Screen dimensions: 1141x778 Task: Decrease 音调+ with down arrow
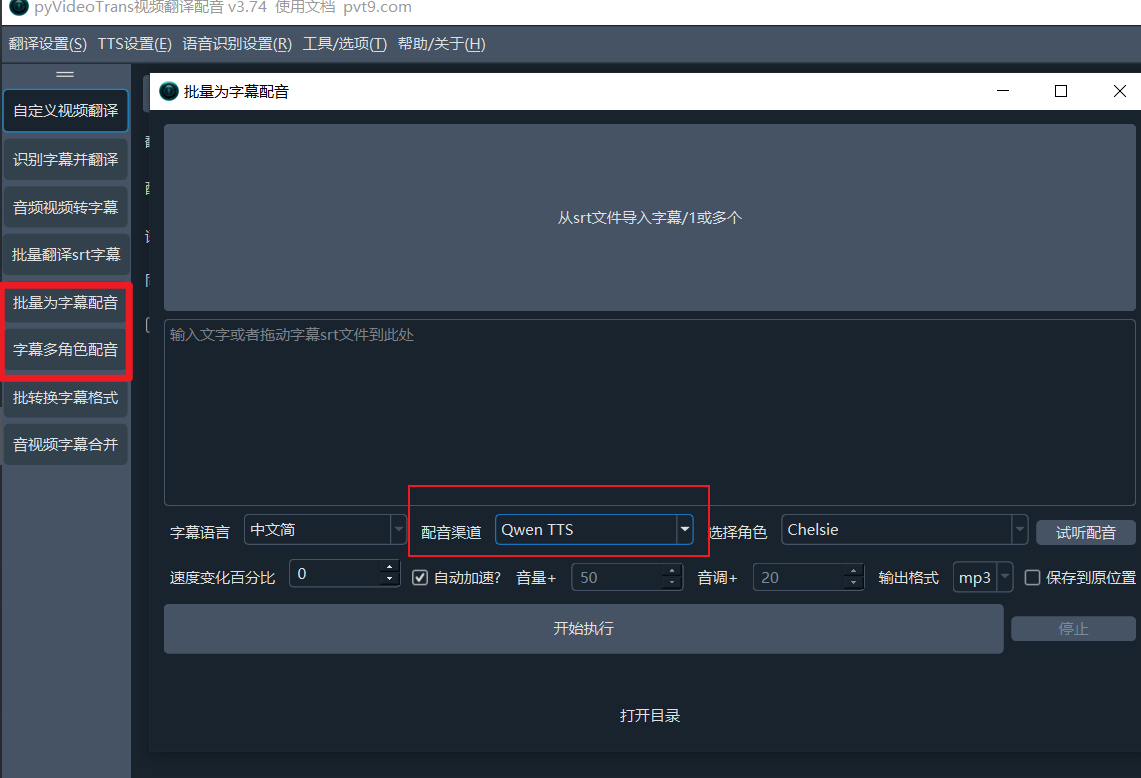click(854, 583)
